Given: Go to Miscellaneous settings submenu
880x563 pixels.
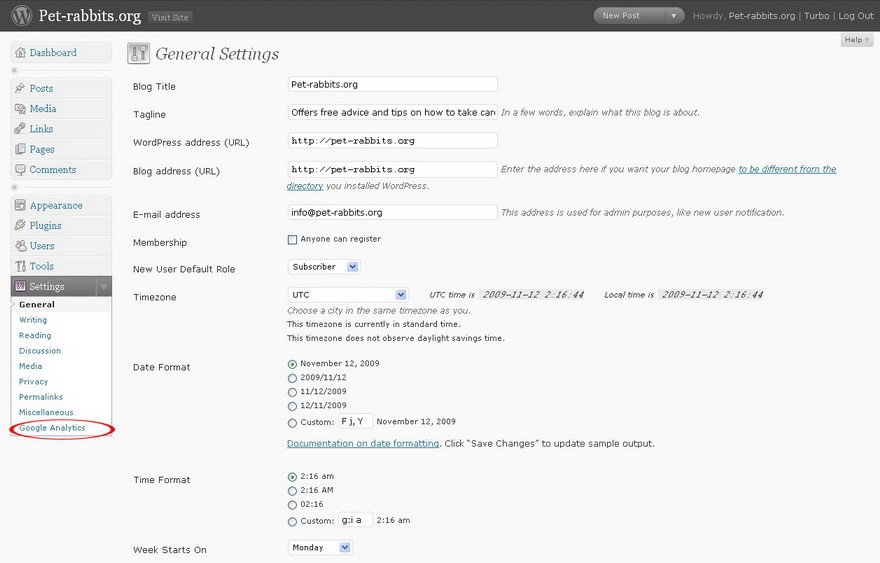Looking at the screenshot, I should [46, 412].
